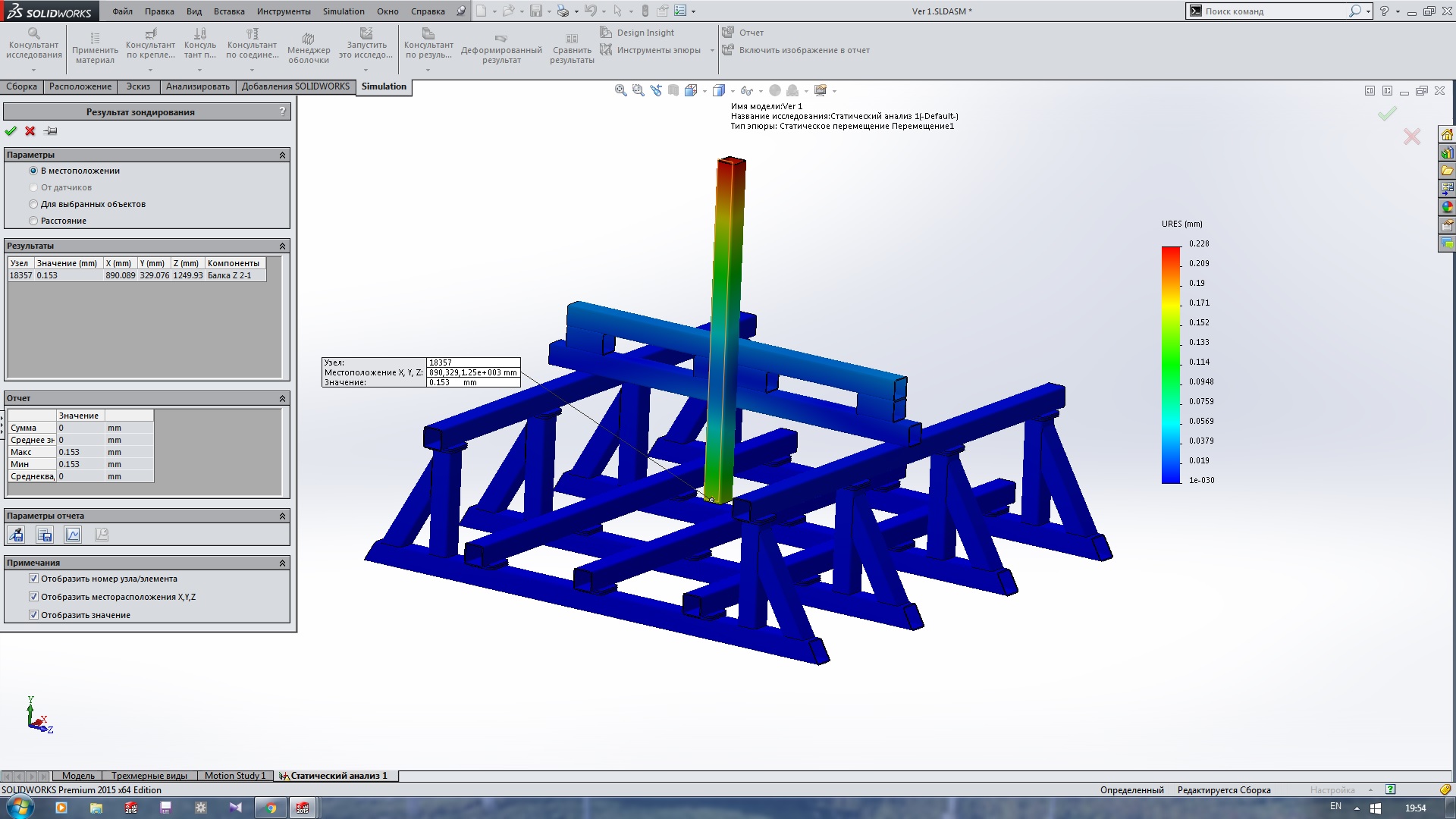Image resolution: width=1456 pixels, height=819 pixels.
Task: Open the Simulation menu
Action: point(343,11)
